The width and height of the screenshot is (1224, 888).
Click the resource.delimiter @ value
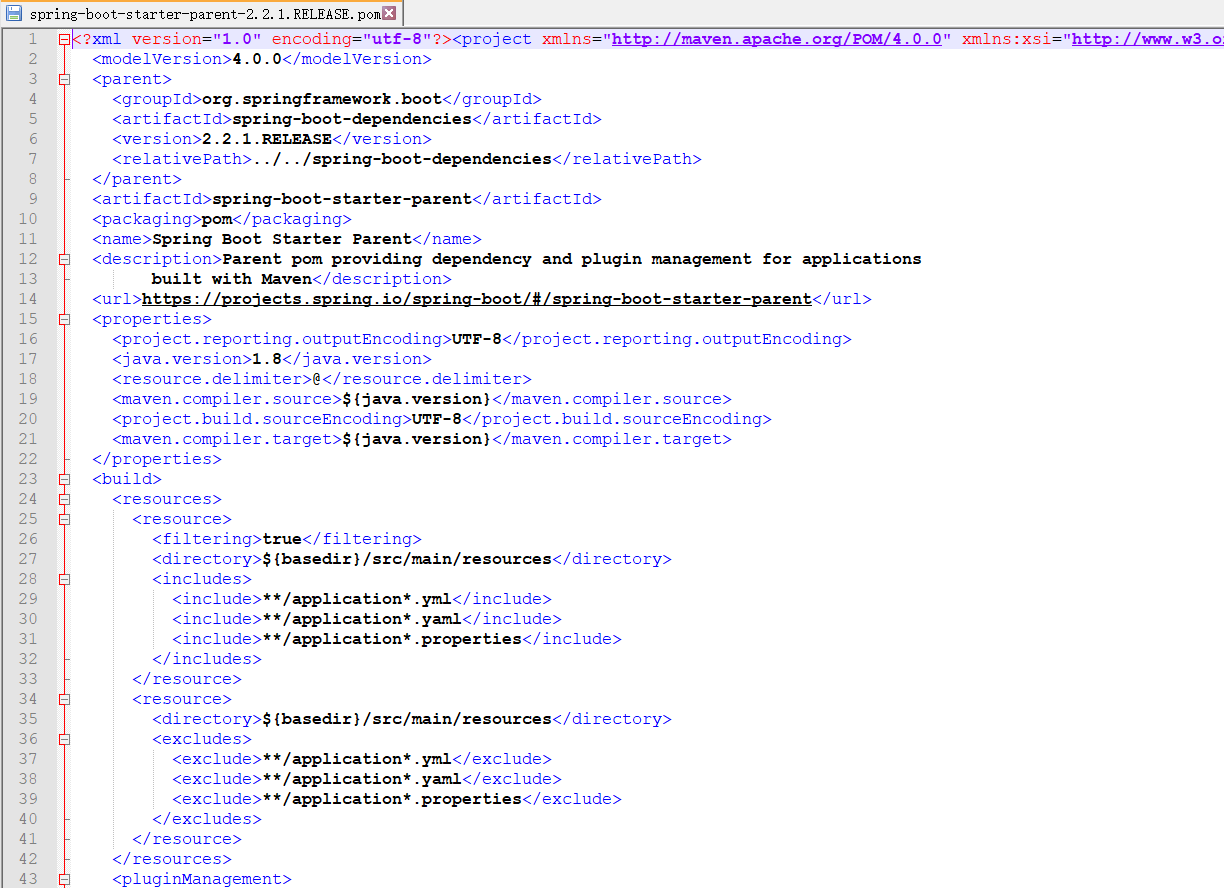click(317, 379)
